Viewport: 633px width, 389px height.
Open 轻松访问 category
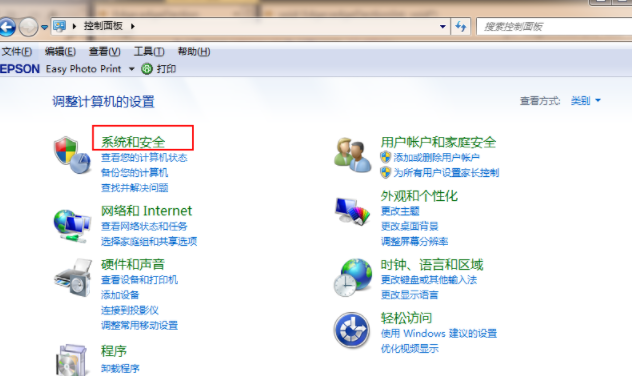[x=406, y=318]
